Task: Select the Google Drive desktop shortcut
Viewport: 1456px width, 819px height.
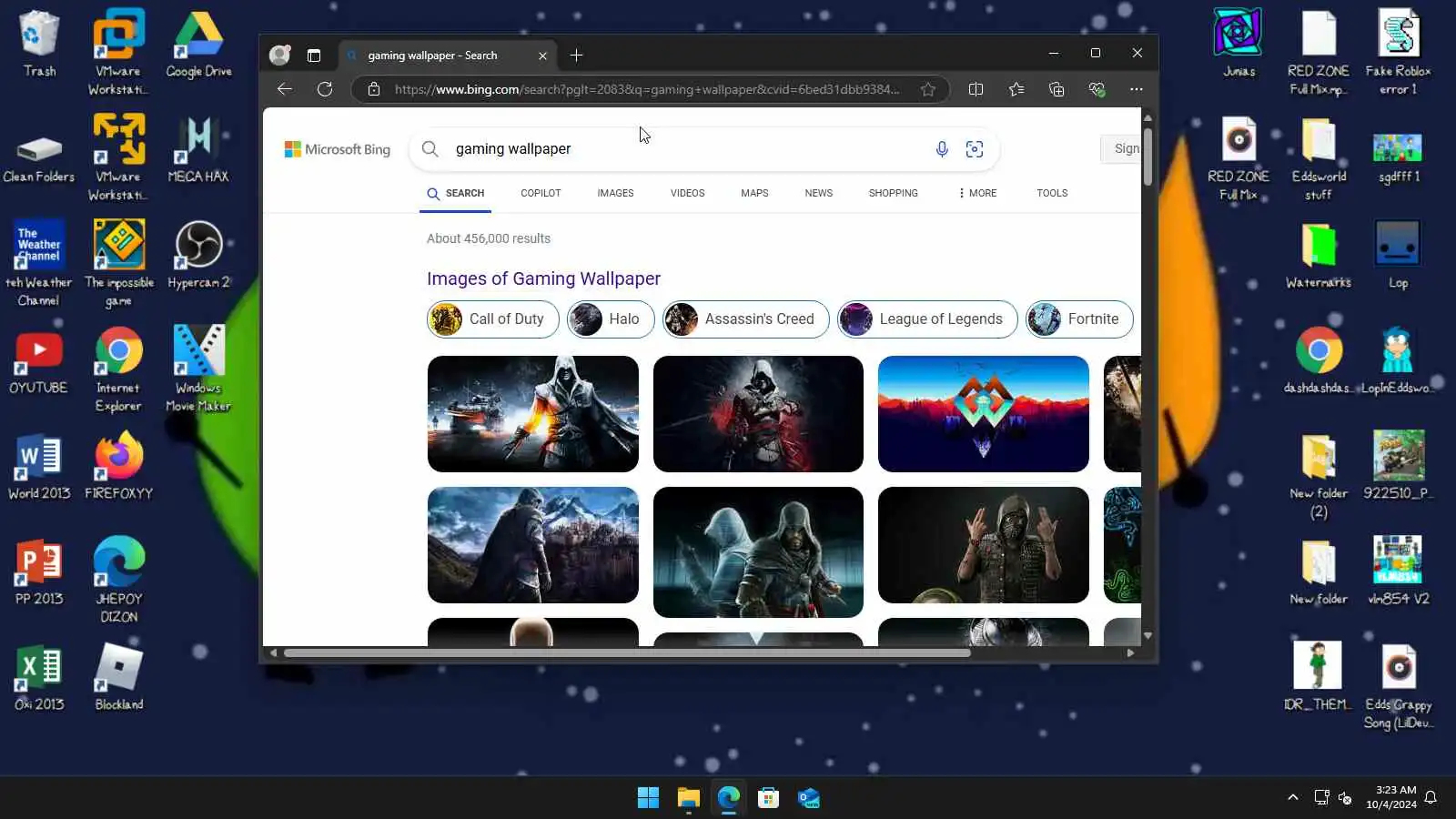Action: pos(198,44)
